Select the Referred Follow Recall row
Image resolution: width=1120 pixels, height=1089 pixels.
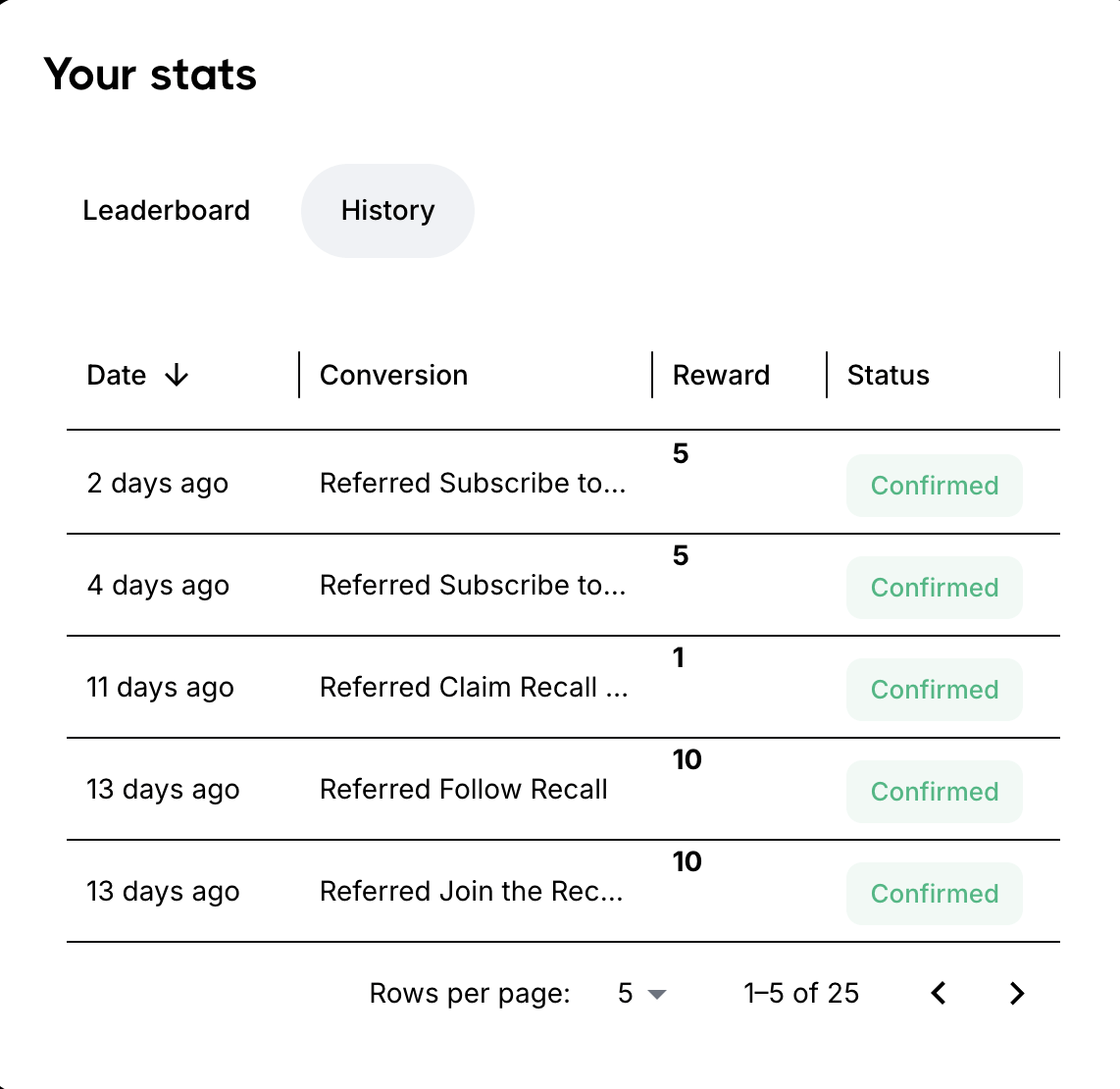point(464,790)
